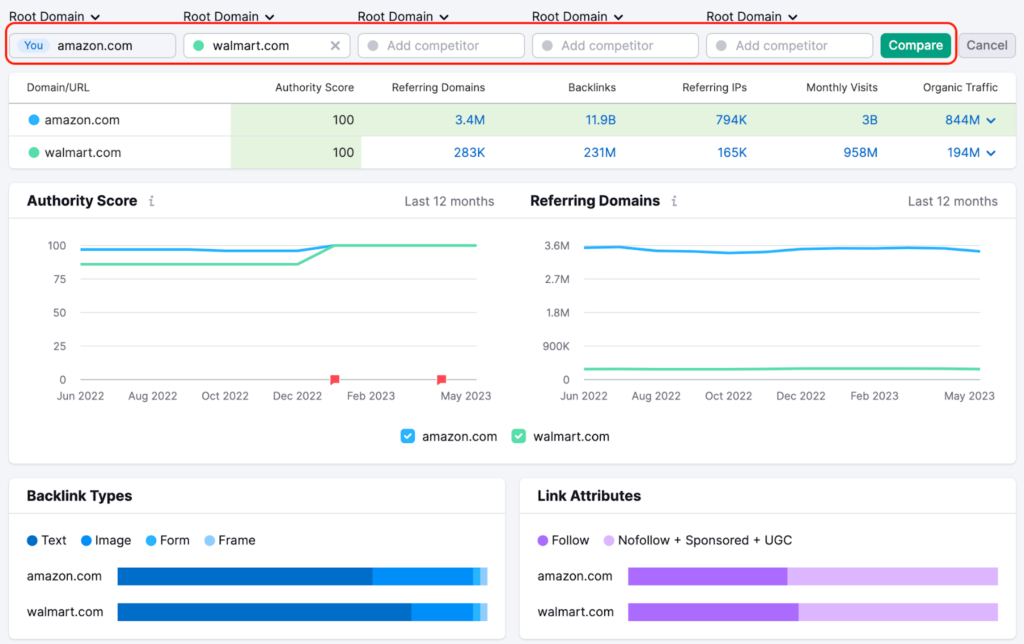Click the red flag marker near Jan 2023

click(x=334, y=379)
